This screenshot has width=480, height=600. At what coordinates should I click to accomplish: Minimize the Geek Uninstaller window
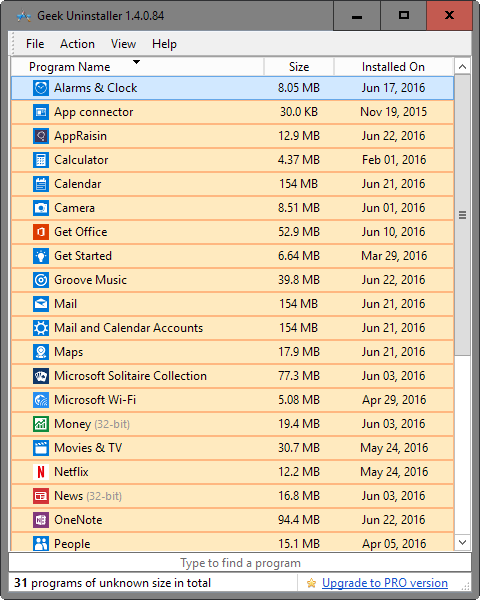click(x=357, y=16)
